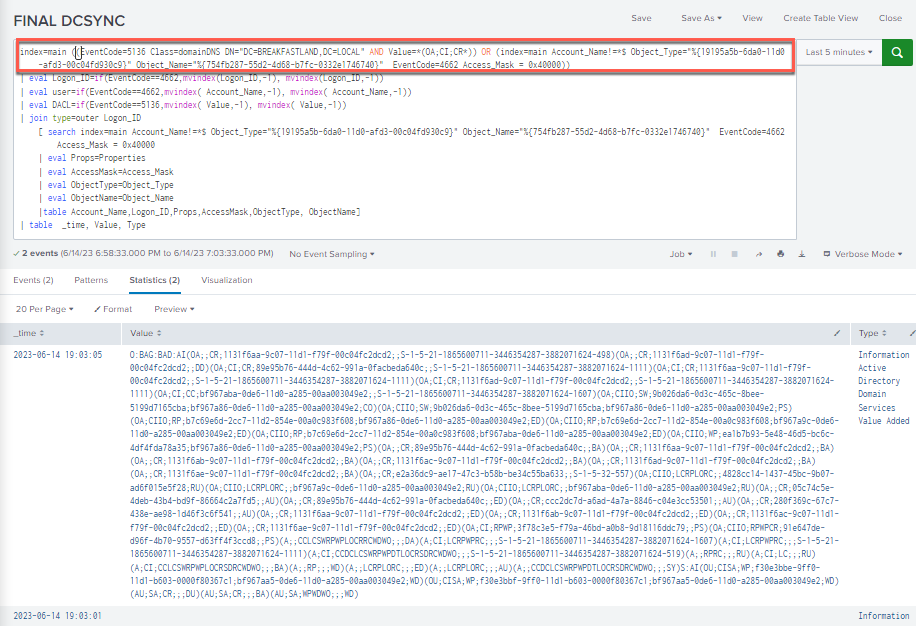Open the 20 Per Page dropdown

tap(47, 309)
